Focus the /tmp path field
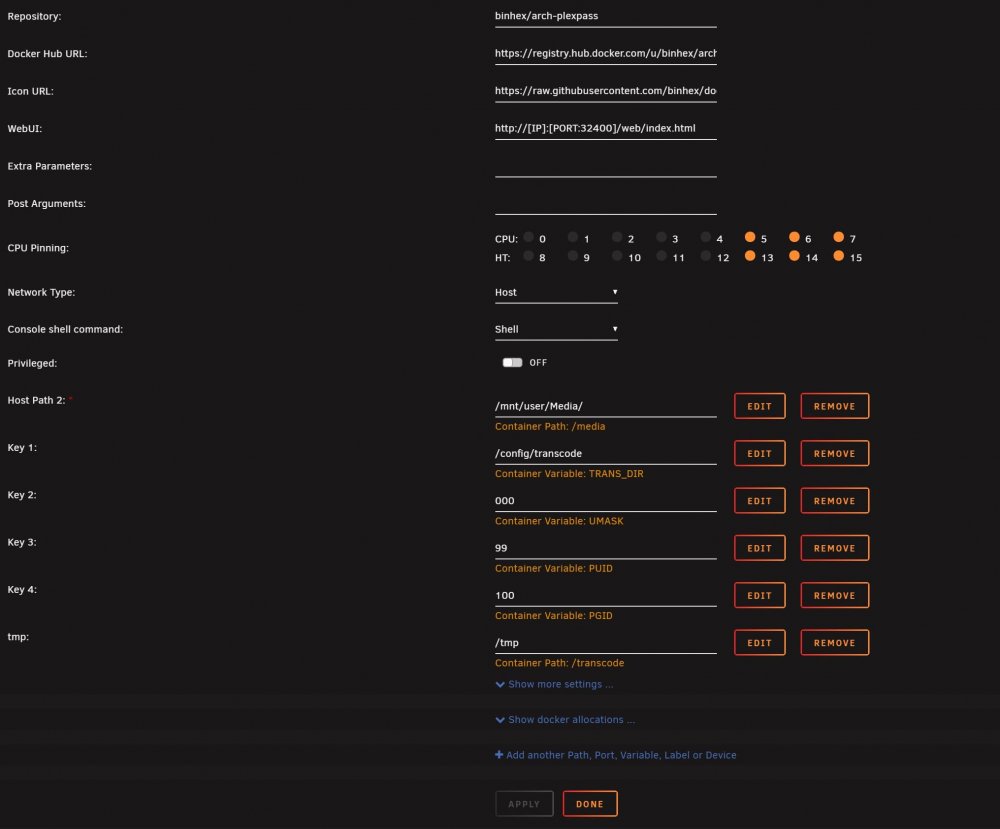The image size is (1000, 829). tap(606, 642)
